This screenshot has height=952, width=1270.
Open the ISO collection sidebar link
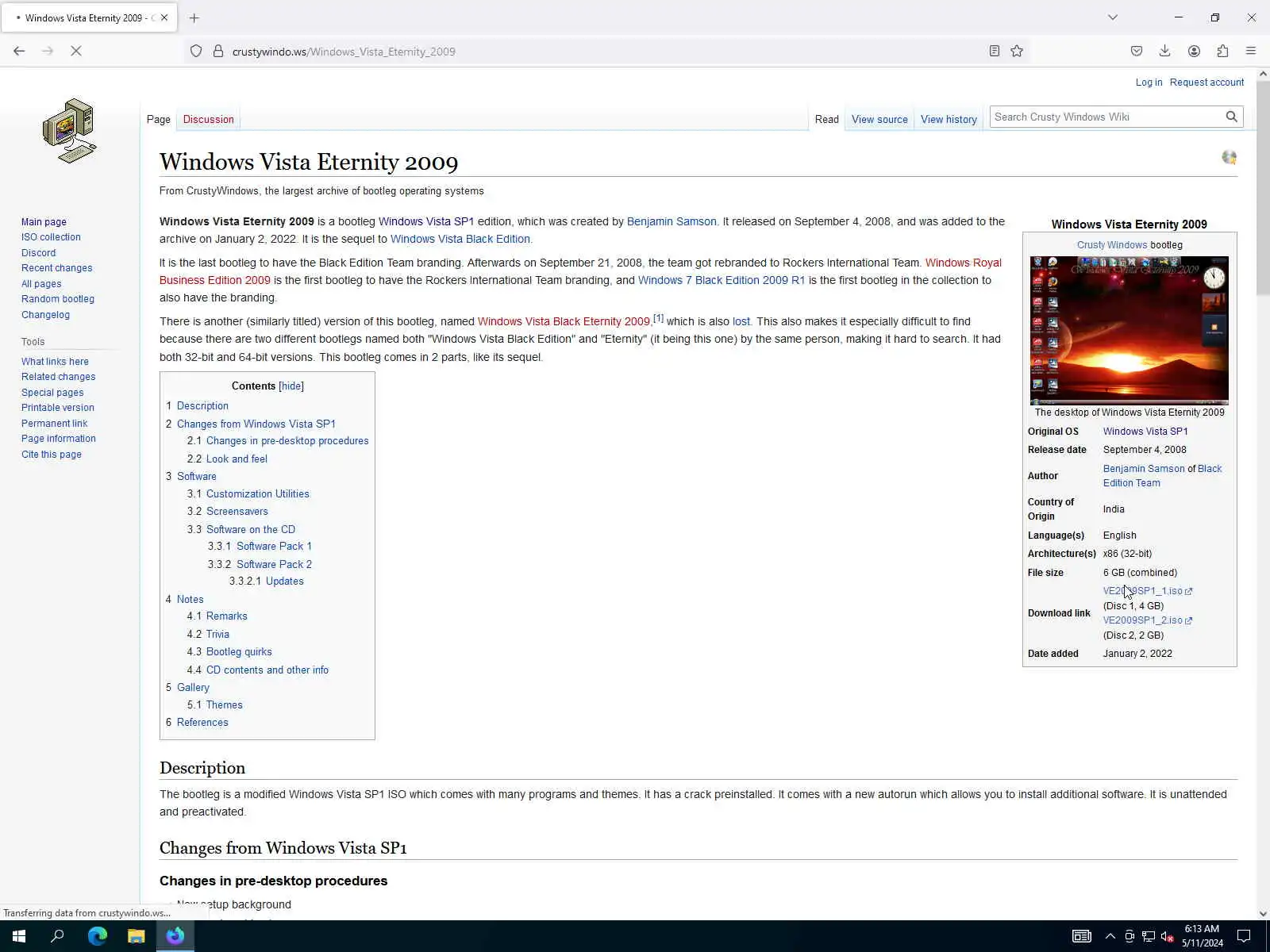pos(51,237)
